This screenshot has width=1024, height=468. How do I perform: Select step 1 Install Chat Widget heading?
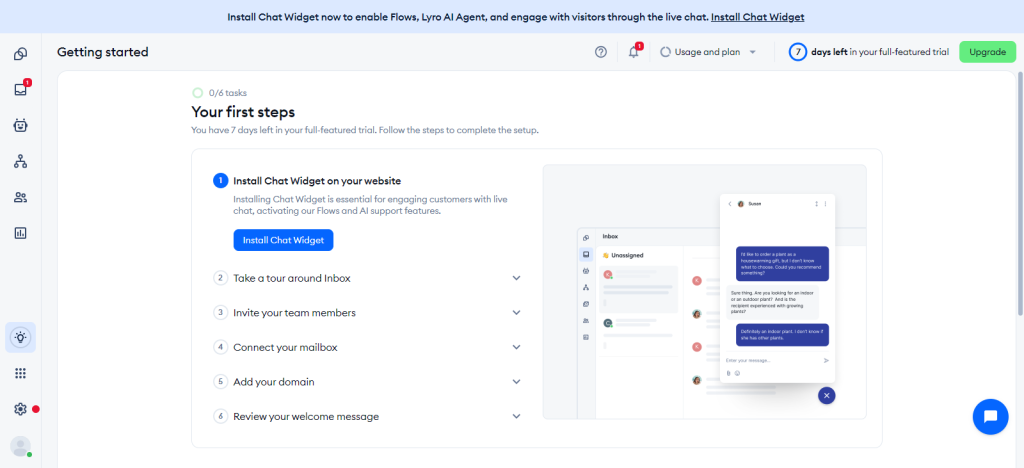[317, 181]
